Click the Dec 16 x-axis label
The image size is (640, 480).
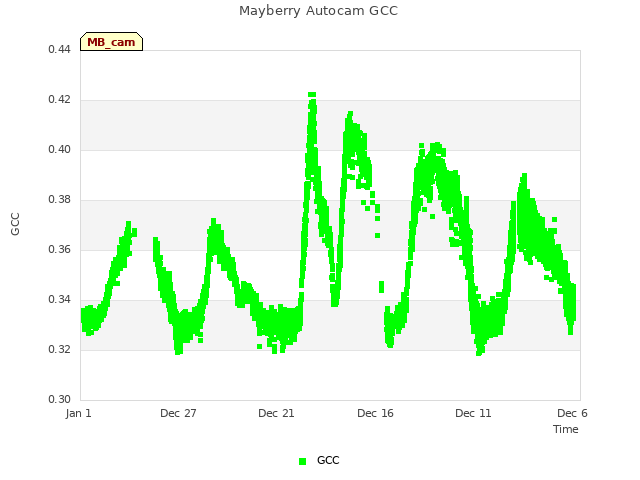tap(376, 413)
